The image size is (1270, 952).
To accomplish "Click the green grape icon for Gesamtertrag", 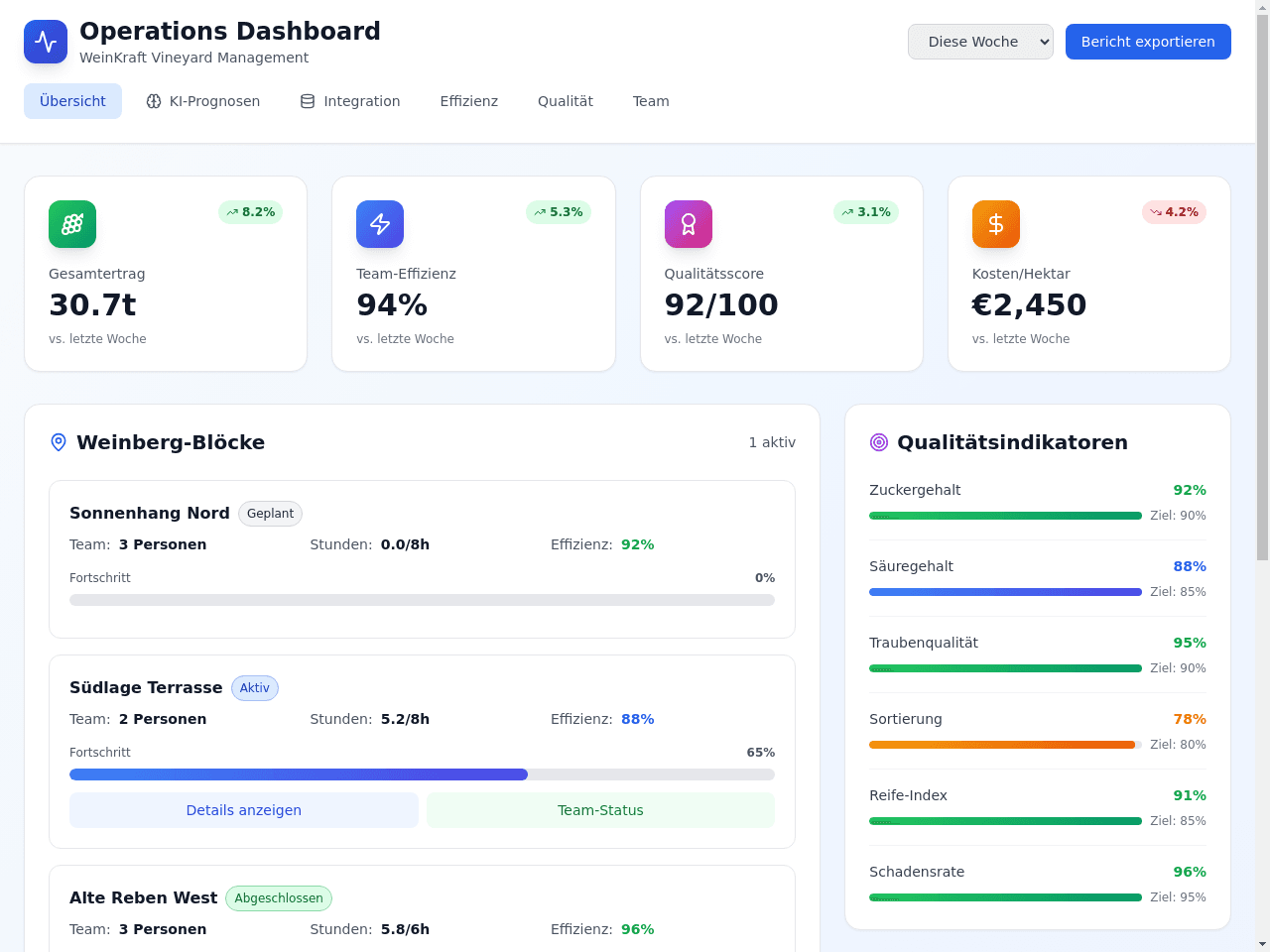I will (72, 224).
